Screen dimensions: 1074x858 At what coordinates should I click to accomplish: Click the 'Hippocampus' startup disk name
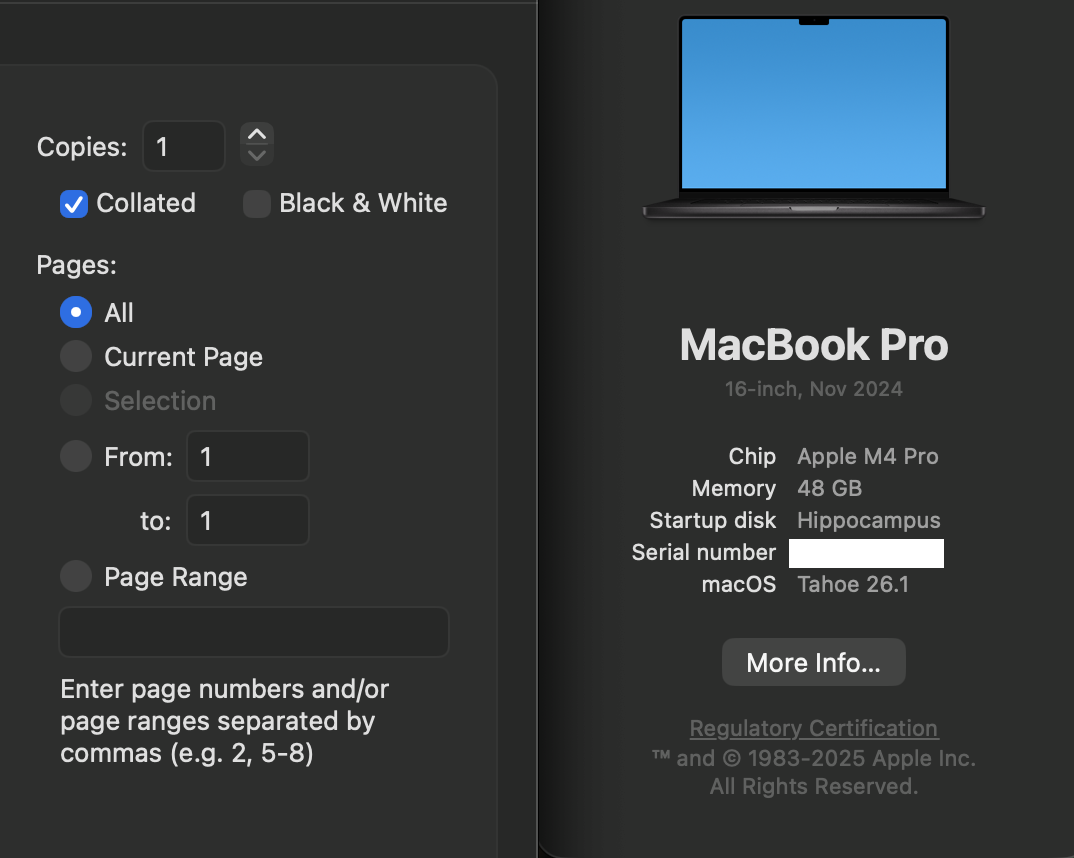pyautogui.click(x=869, y=520)
